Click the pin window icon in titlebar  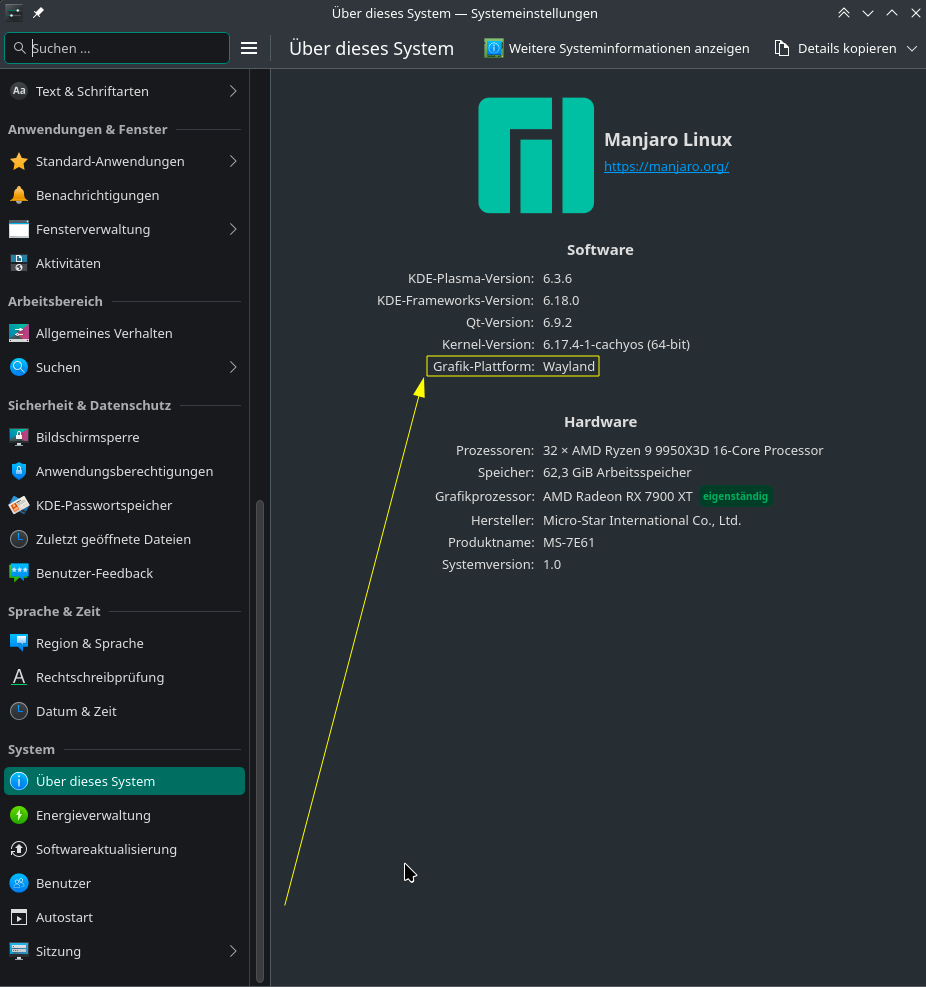click(x=38, y=13)
